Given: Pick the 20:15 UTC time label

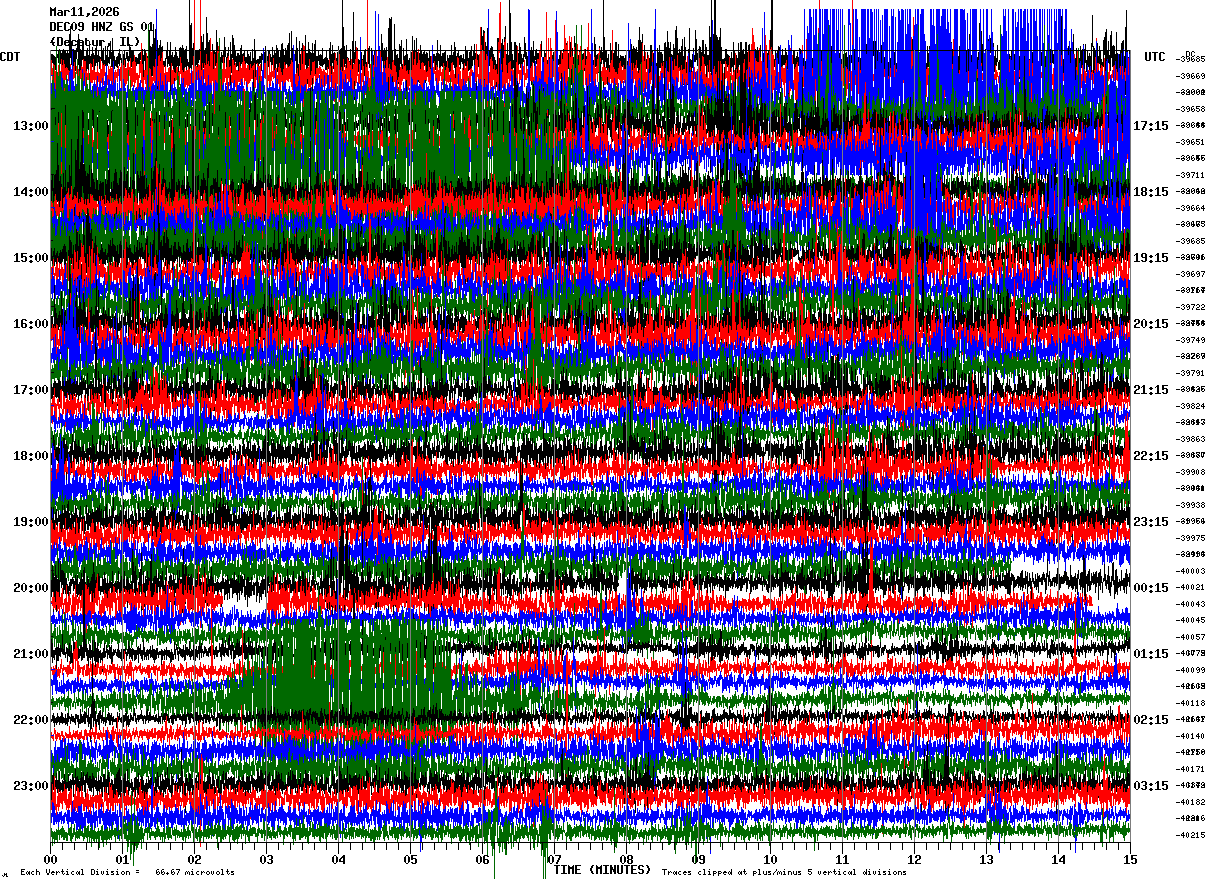Looking at the screenshot, I should click(x=1151, y=324).
